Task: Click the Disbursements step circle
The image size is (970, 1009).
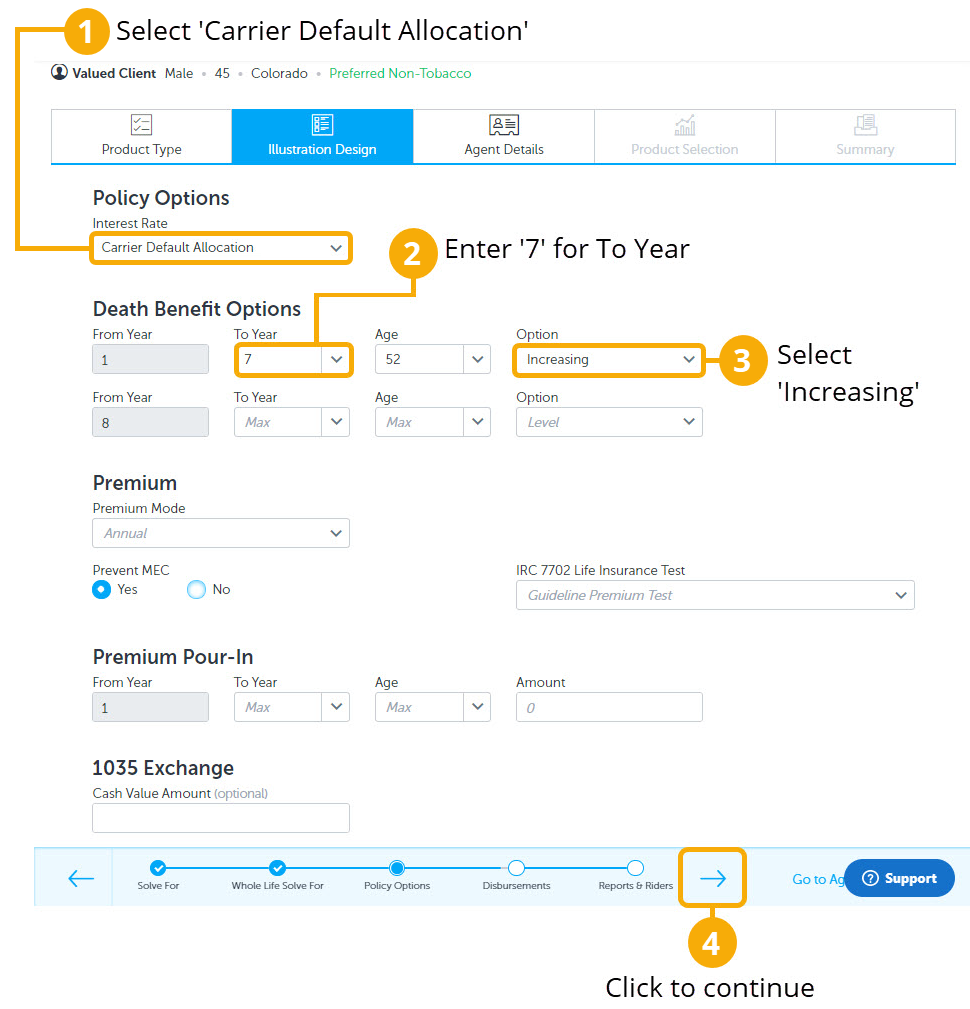Action: [x=516, y=868]
